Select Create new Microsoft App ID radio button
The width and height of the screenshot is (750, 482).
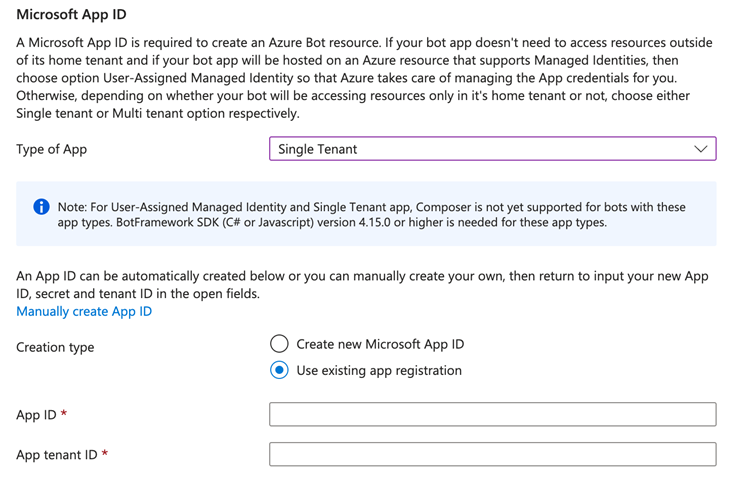(x=280, y=344)
